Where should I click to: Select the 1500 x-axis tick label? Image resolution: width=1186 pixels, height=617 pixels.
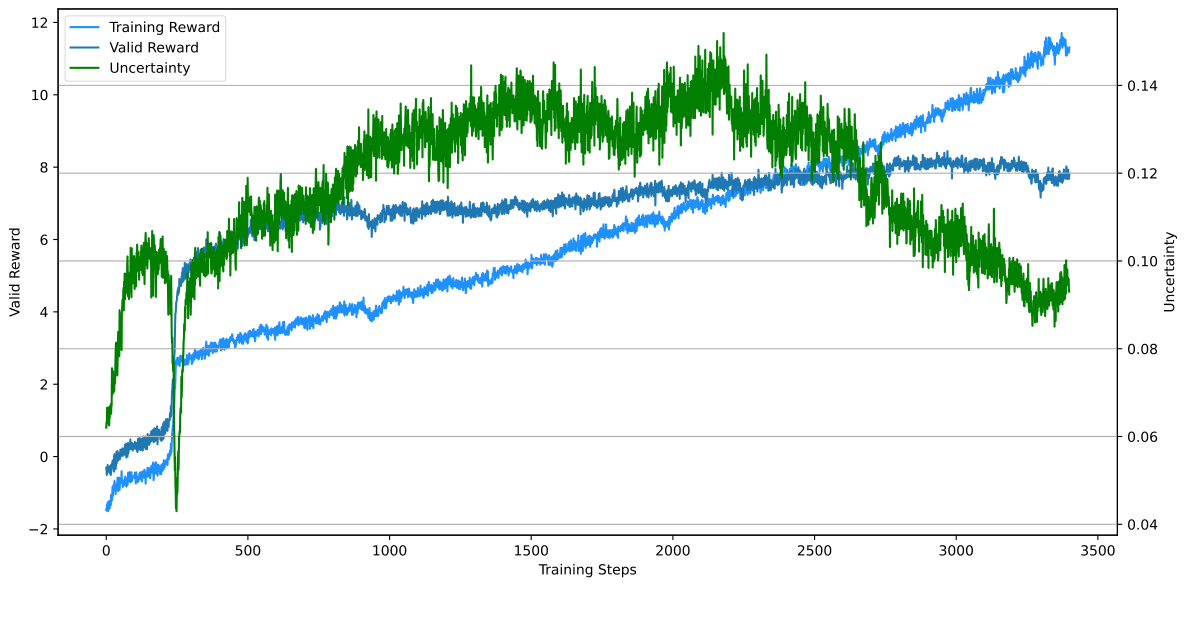[x=530, y=550]
